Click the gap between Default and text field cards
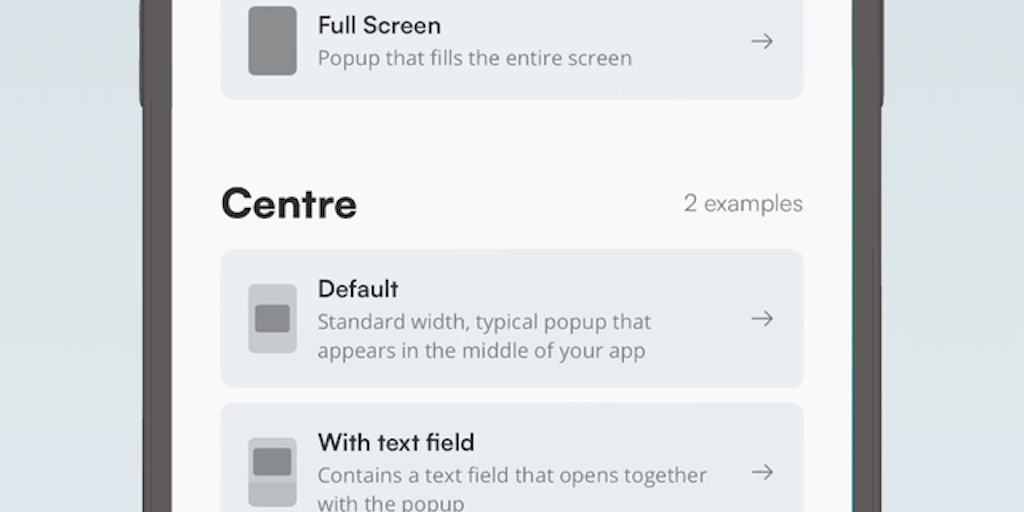1024x512 pixels. (x=512, y=395)
